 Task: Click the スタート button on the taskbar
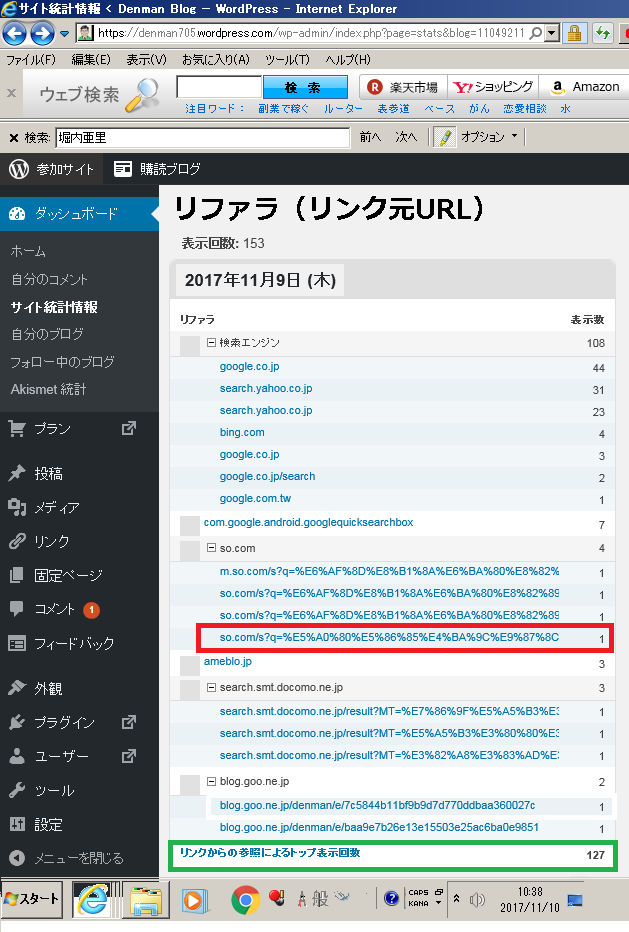[x=33, y=899]
